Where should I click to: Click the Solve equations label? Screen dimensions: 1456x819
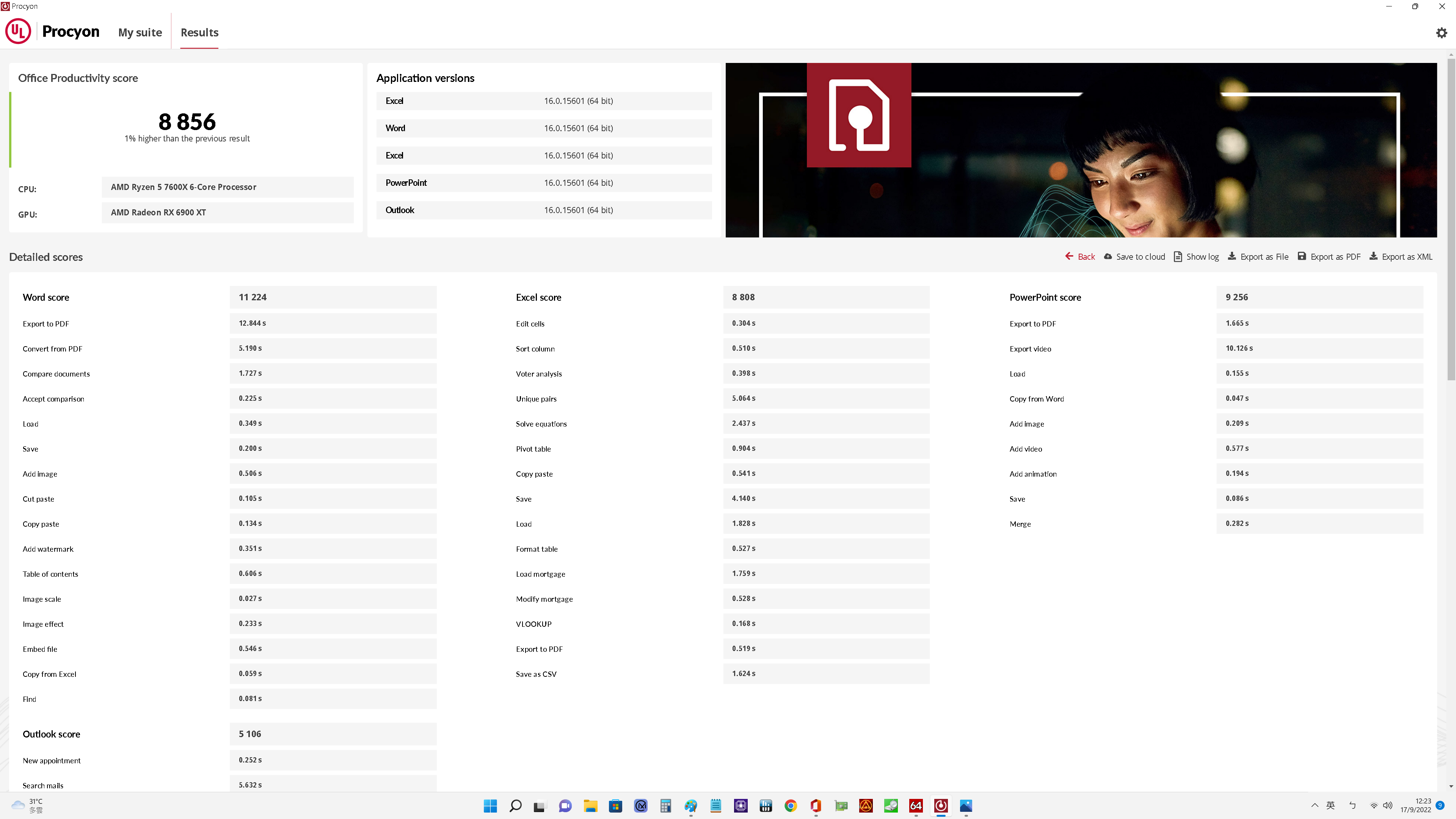click(x=541, y=424)
